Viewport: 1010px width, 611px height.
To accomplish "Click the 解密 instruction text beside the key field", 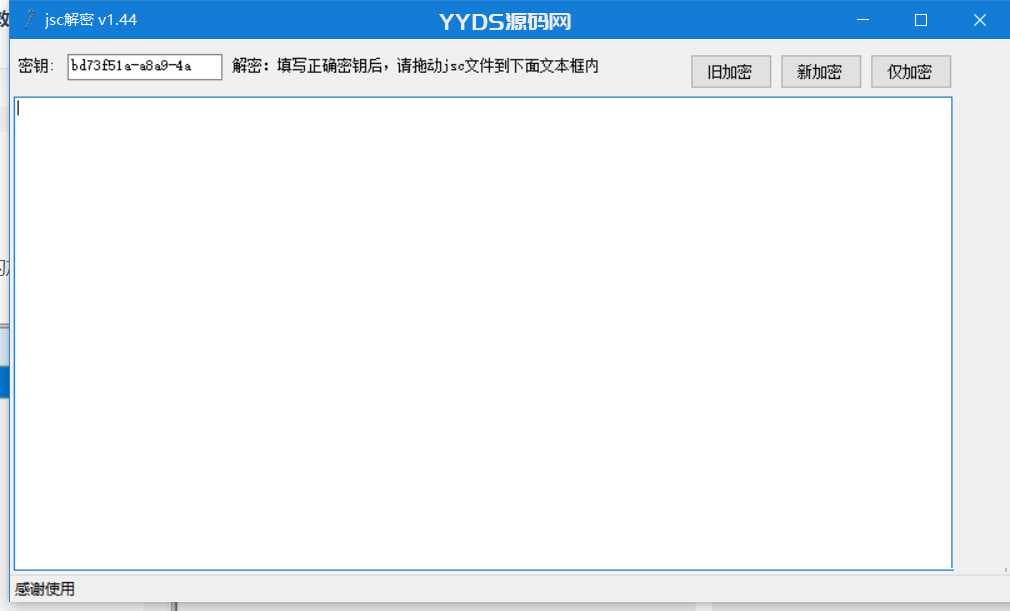I will [x=415, y=66].
